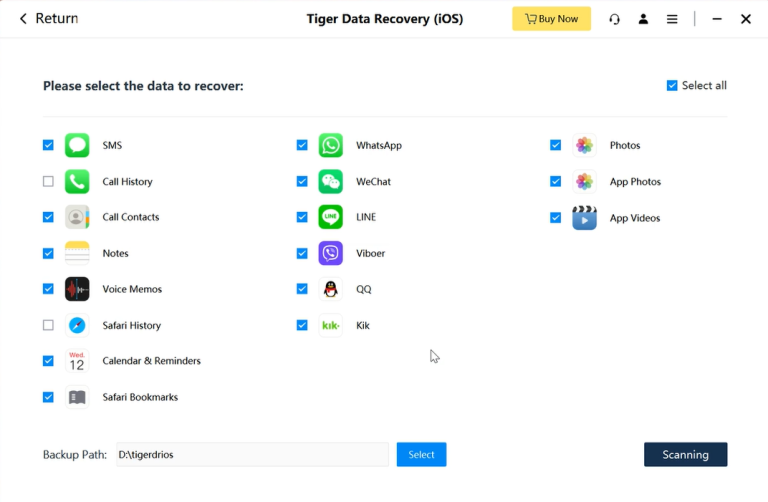Click the Voice Memos icon

click(77, 289)
